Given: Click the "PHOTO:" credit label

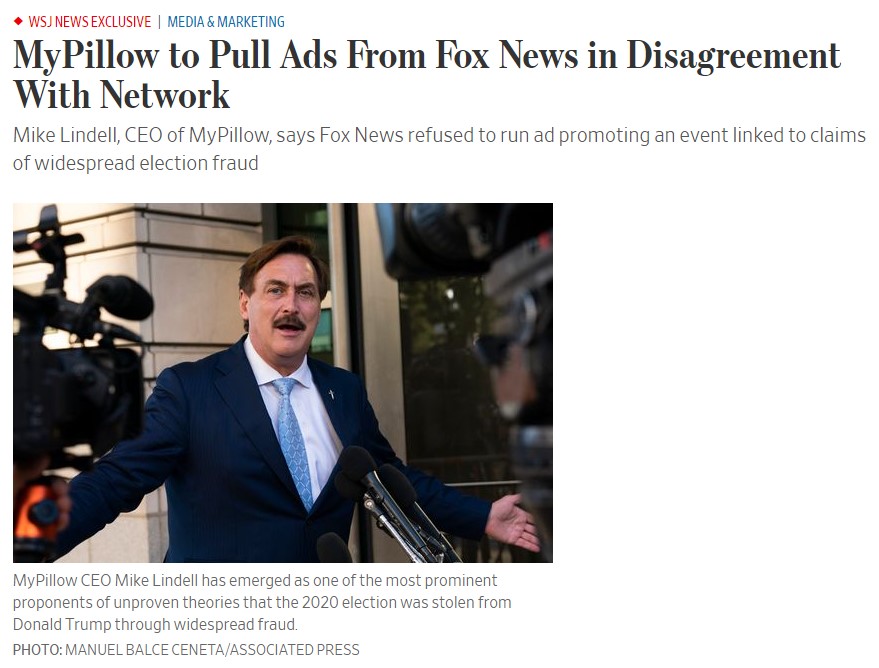Looking at the screenshot, I should click(38, 650).
